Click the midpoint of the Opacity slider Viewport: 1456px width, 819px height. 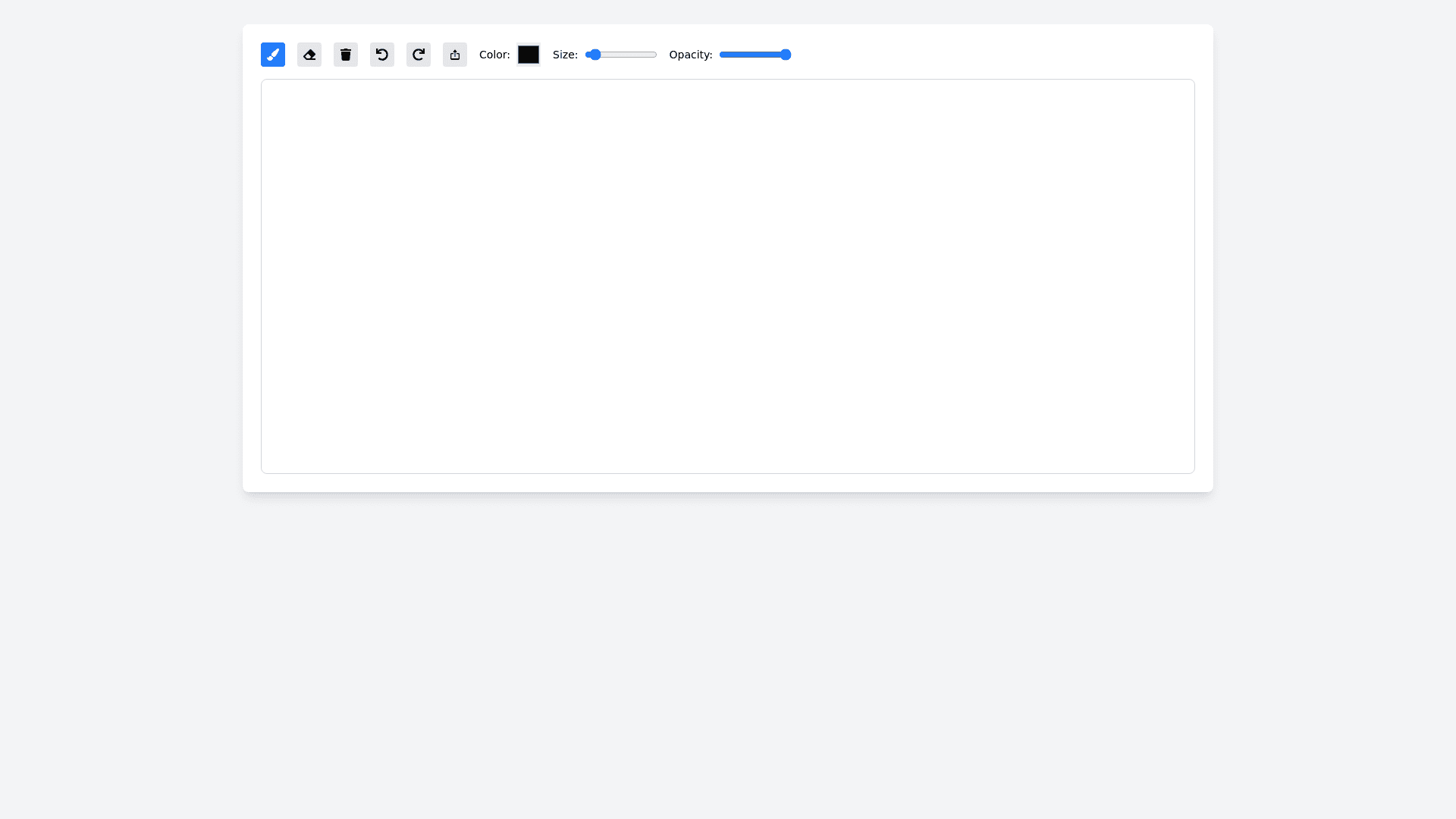(x=755, y=55)
